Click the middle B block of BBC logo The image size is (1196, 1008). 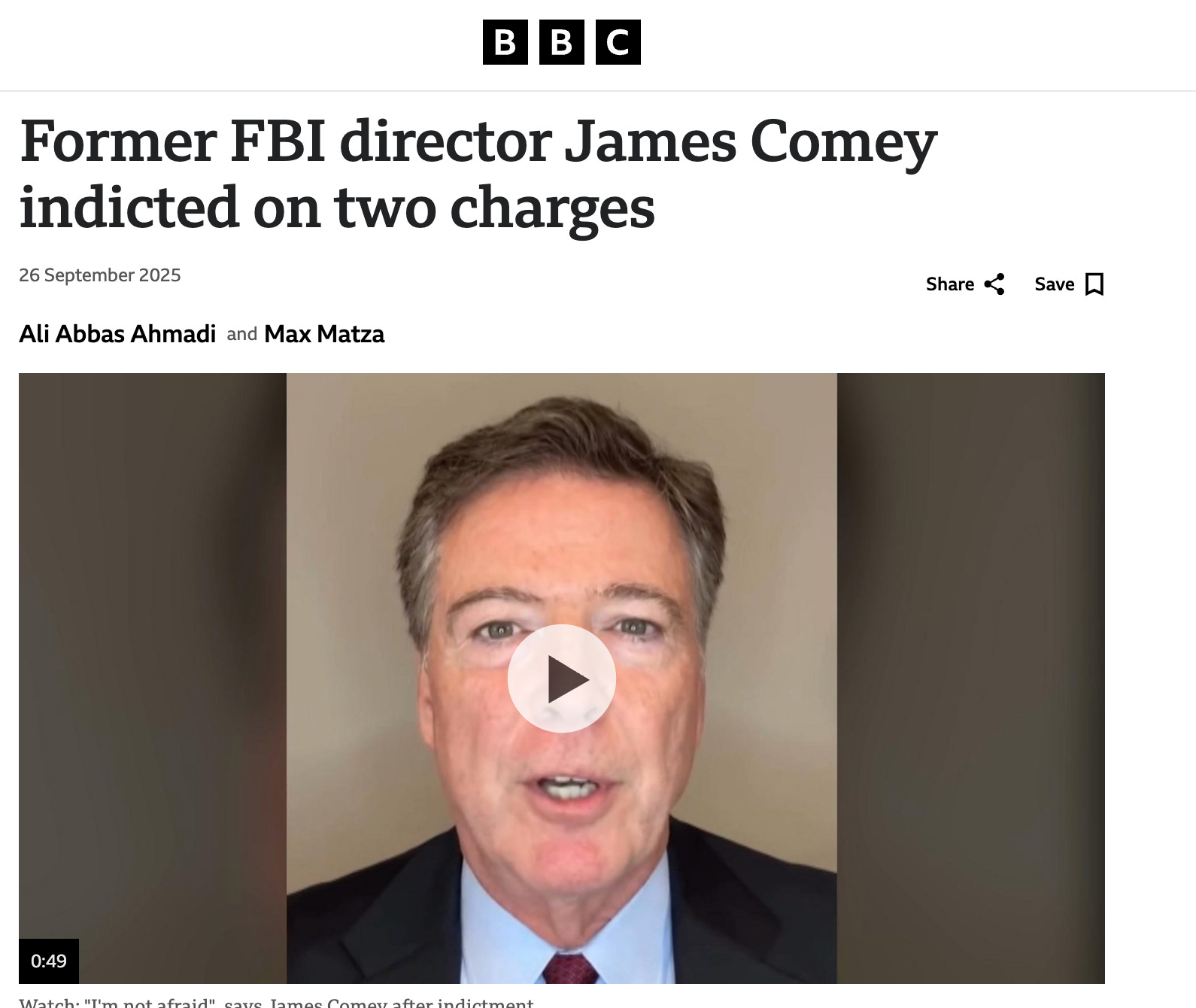click(562, 42)
